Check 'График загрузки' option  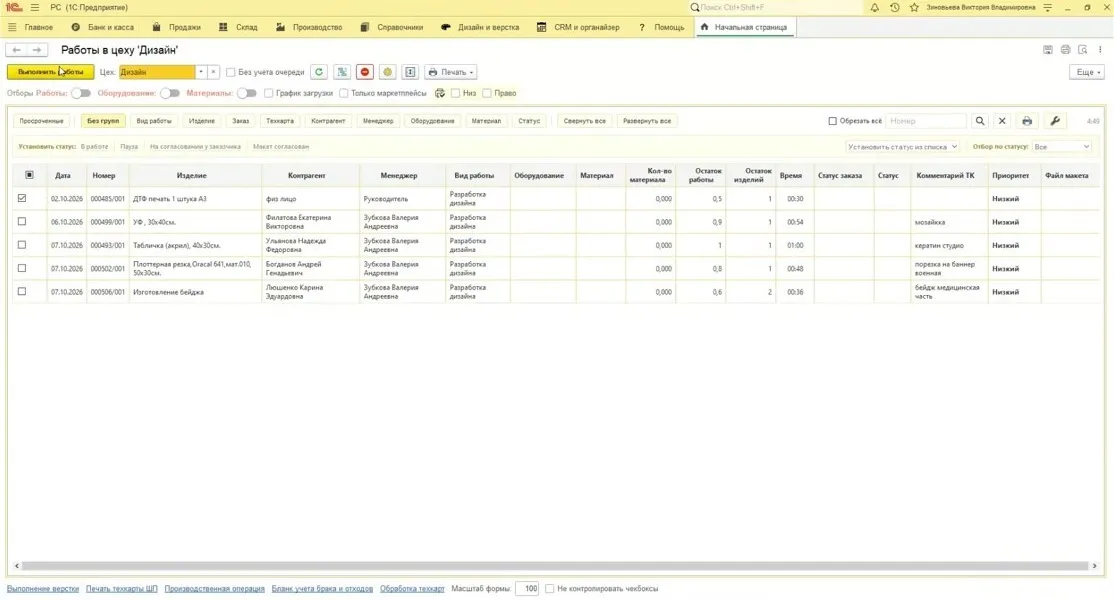click(x=269, y=93)
